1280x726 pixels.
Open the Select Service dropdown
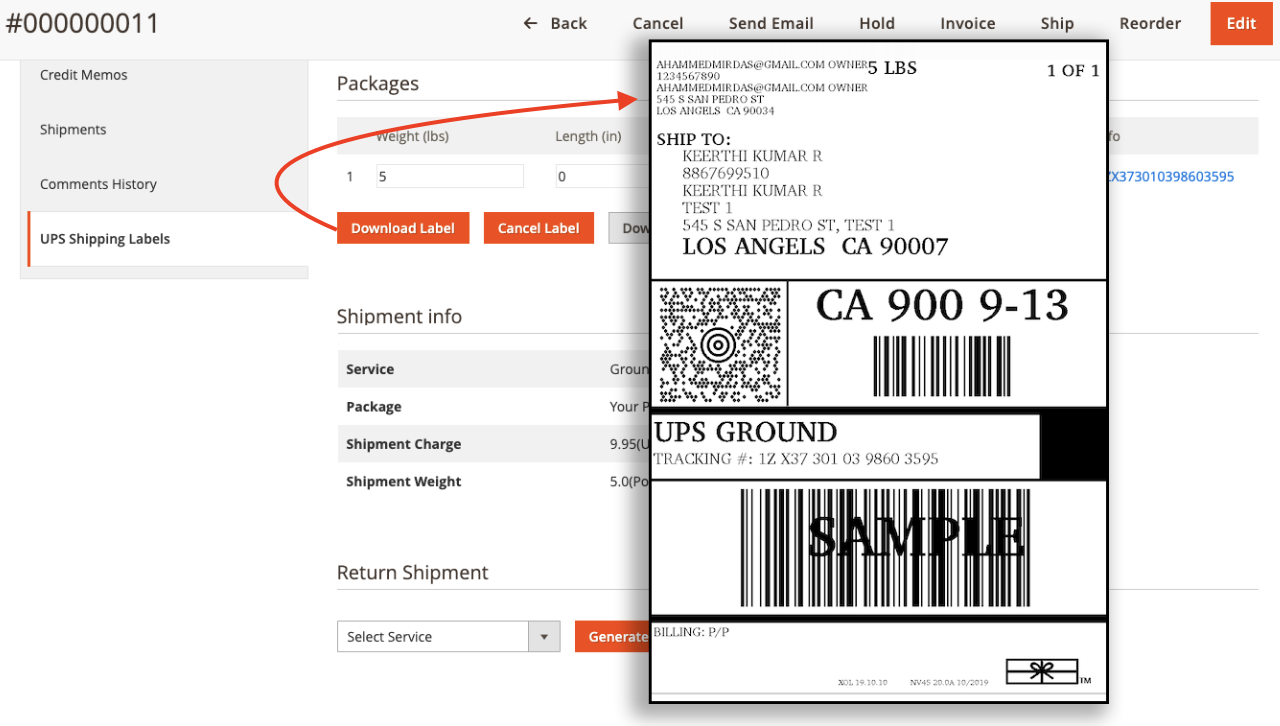coord(448,637)
